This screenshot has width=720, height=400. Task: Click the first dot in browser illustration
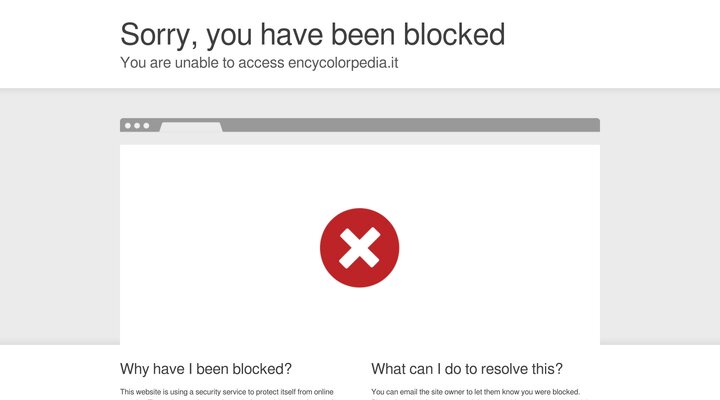(126, 126)
